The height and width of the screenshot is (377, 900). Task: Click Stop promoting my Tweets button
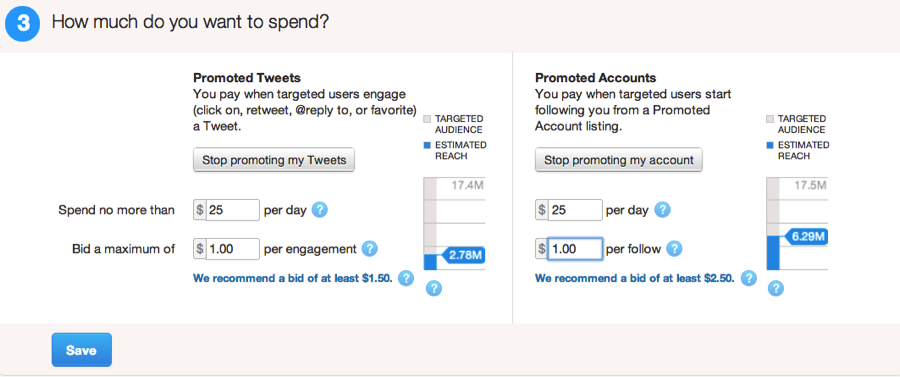pyautogui.click(x=274, y=160)
